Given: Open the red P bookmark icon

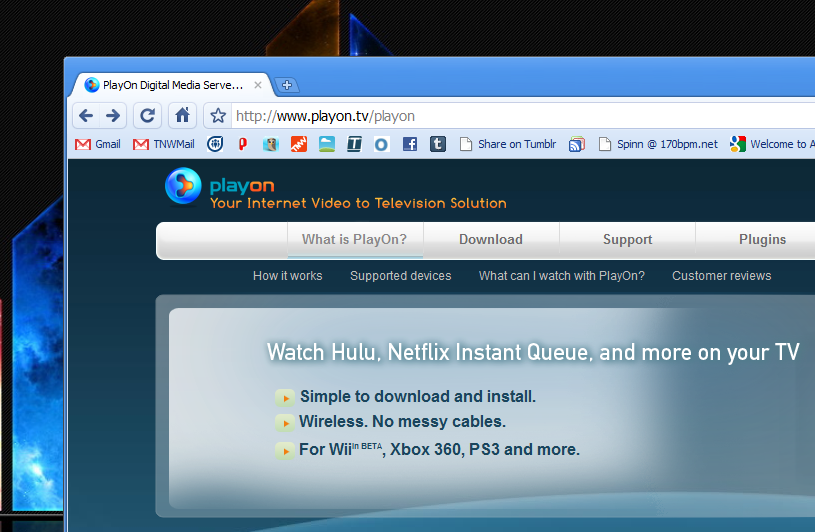Looking at the screenshot, I should pyautogui.click(x=243, y=144).
